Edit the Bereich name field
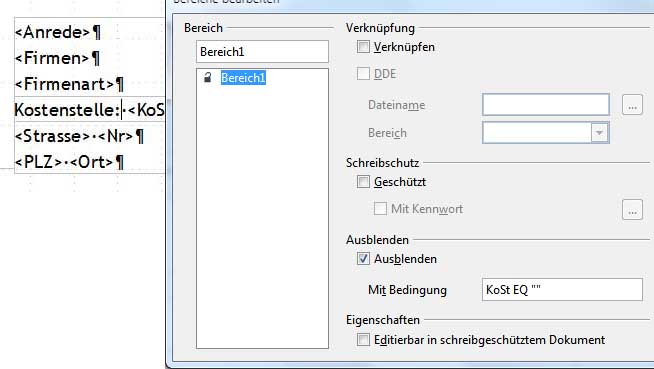The width and height of the screenshot is (654, 369). coord(262,52)
